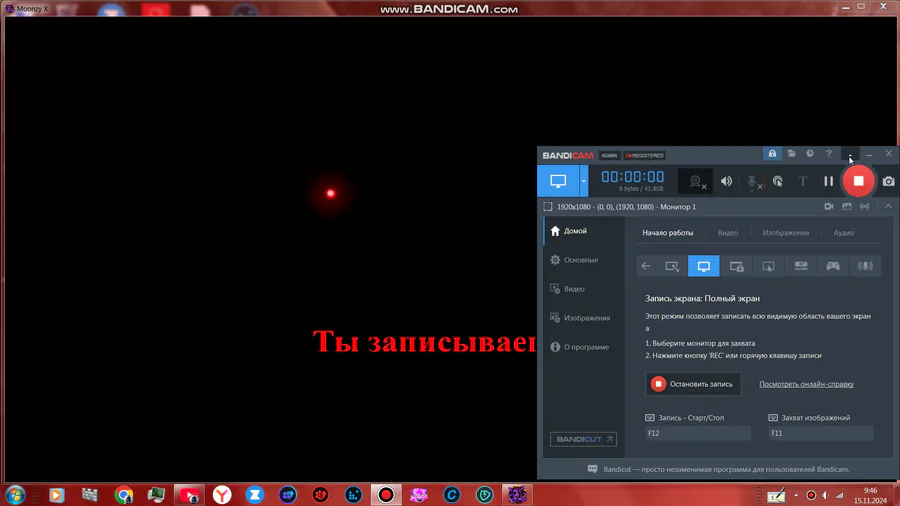
Task: Click the BANDICUT button
Action: pos(583,439)
